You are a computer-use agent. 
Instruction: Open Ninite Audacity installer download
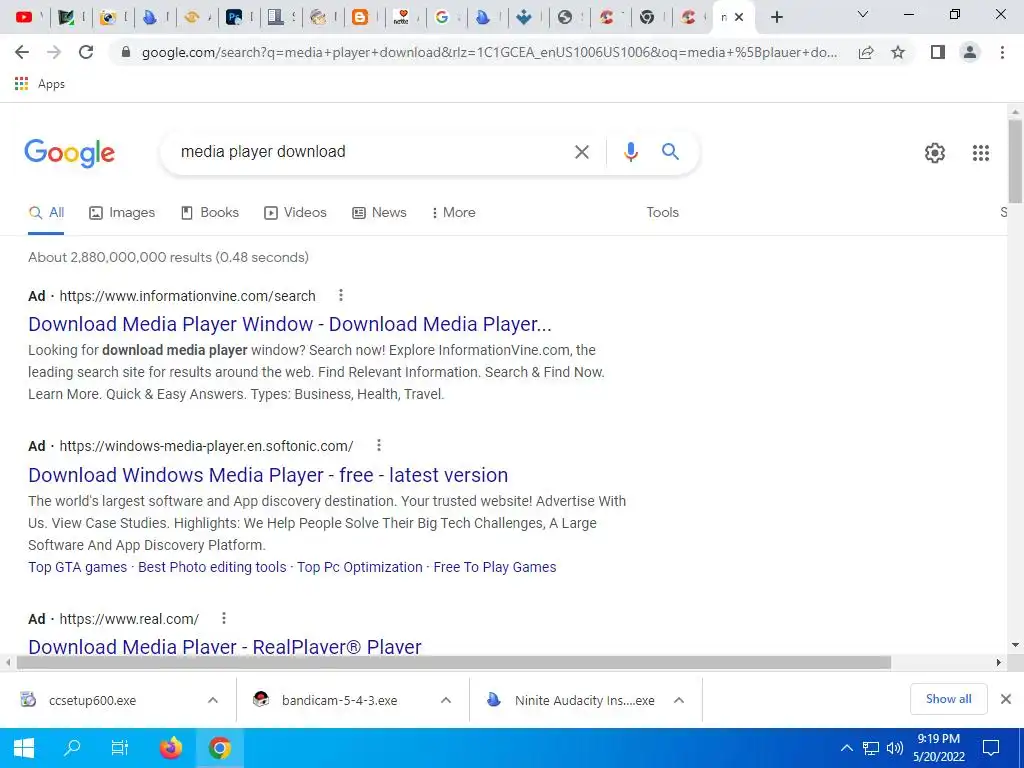(x=584, y=700)
